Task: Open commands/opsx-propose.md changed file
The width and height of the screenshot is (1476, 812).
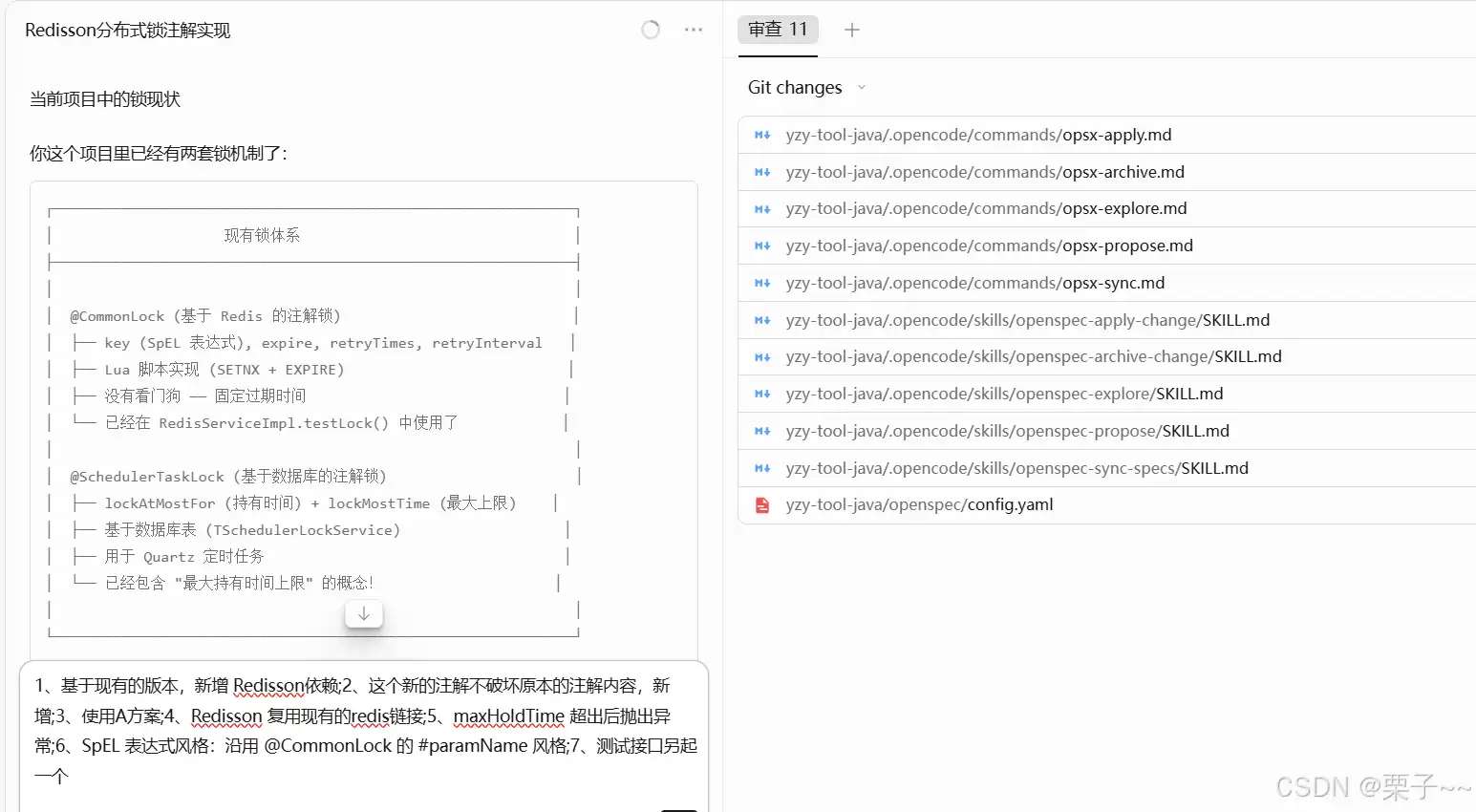Action: click(1107, 246)
